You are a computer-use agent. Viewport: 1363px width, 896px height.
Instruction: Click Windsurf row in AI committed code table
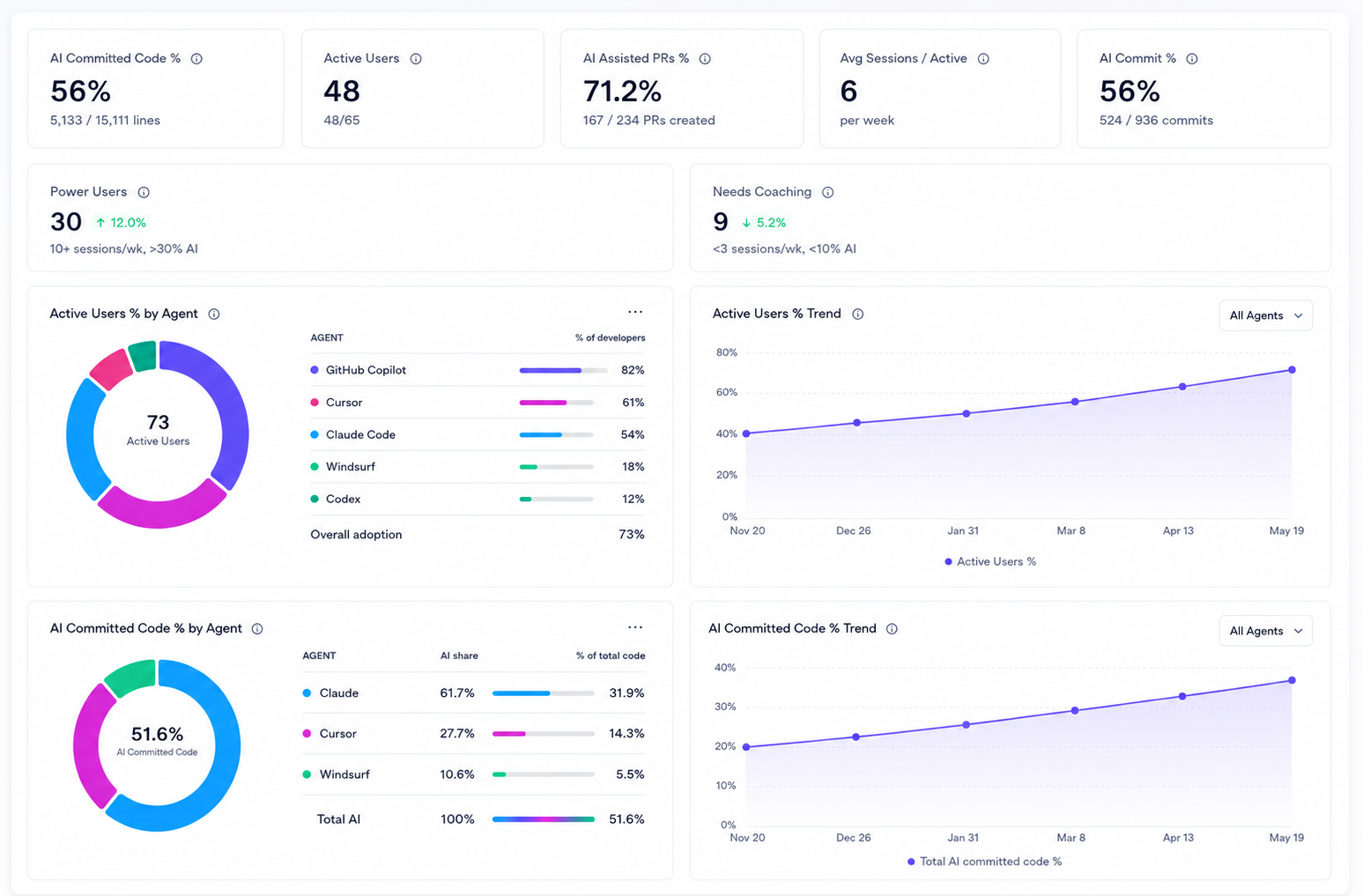[x=474, y=774]
